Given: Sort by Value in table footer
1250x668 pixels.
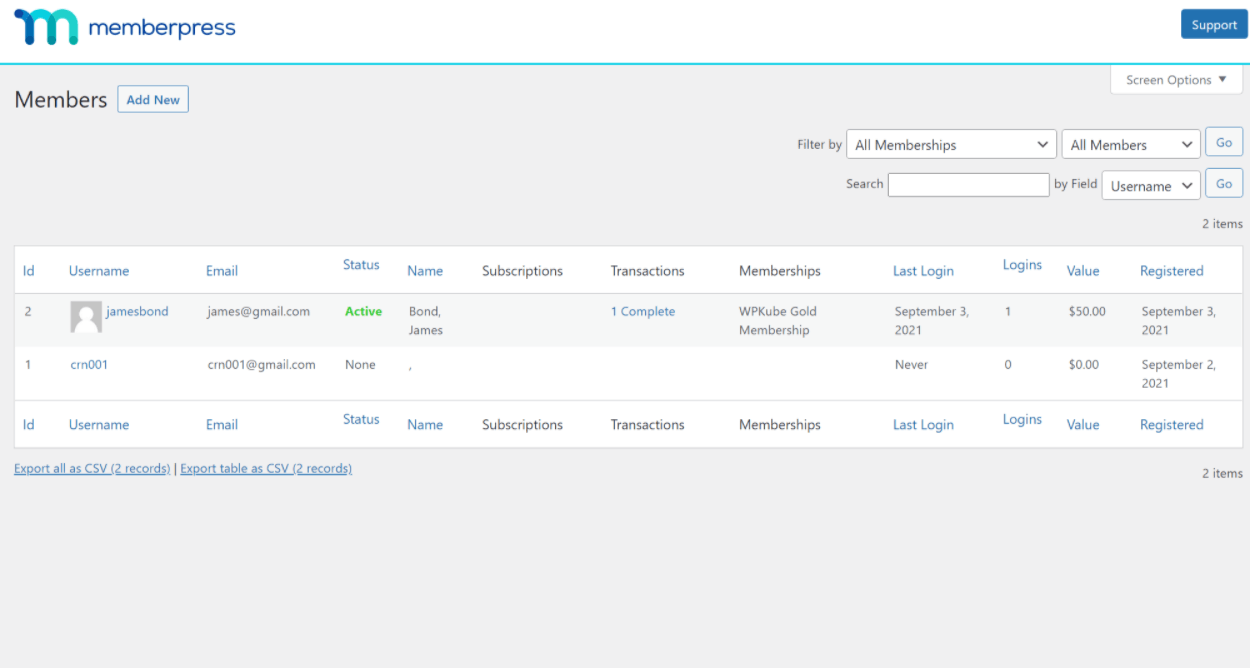Looking at the screenshot, I should pyautogui.click(x=1083, y=425).
